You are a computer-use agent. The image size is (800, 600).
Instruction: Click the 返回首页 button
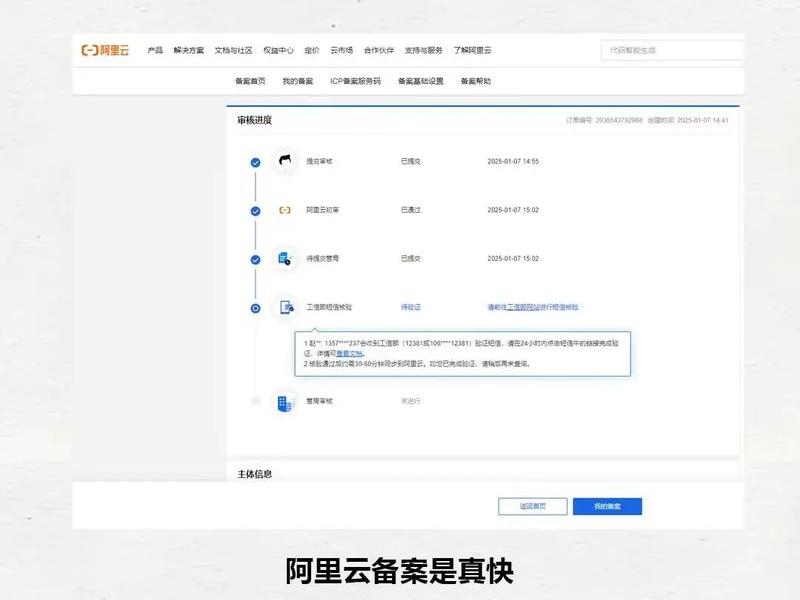click(533, 506)
